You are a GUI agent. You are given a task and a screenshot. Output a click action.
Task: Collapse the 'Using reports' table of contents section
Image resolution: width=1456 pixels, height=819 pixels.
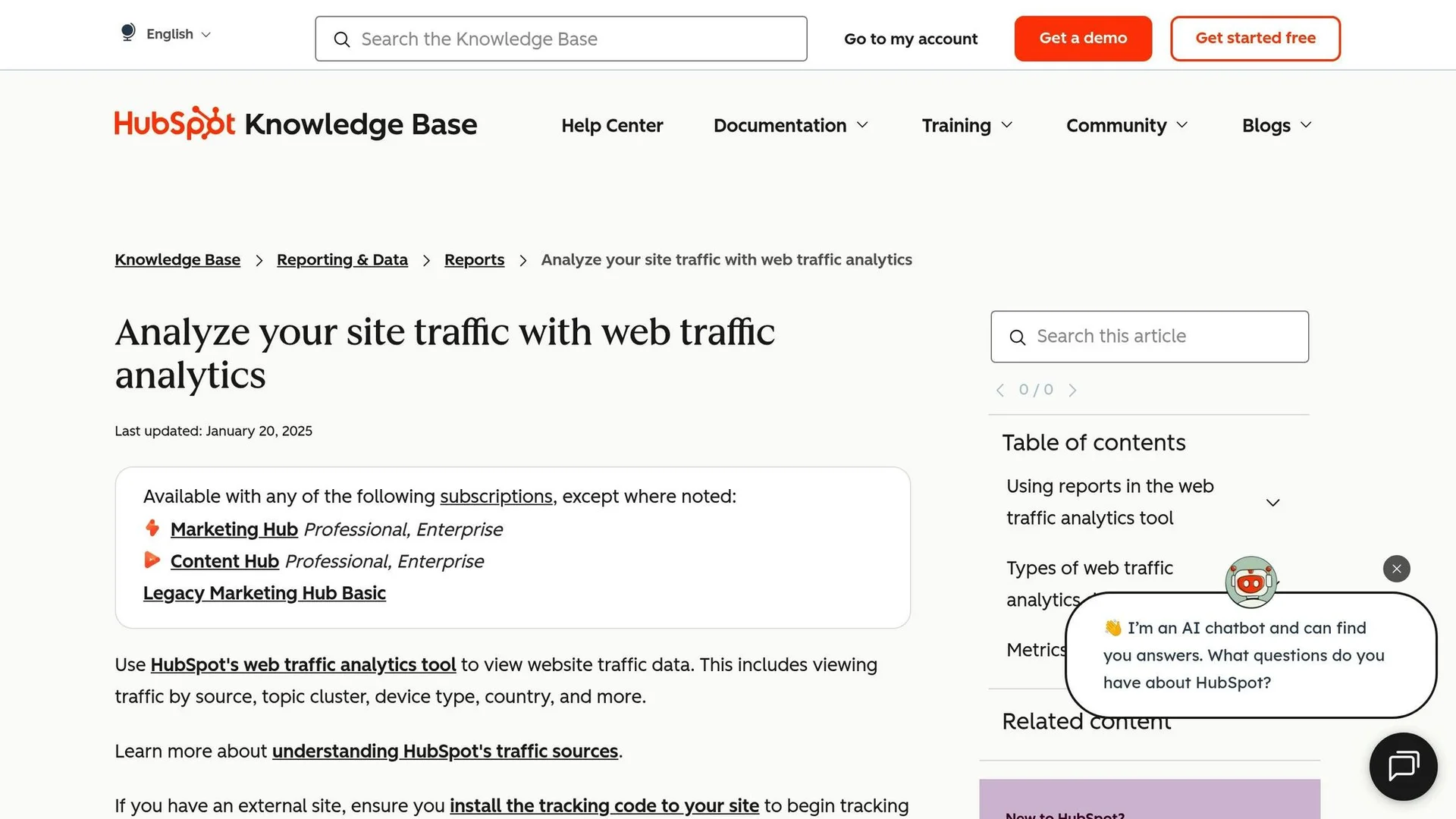click(x=1272, y=502)
